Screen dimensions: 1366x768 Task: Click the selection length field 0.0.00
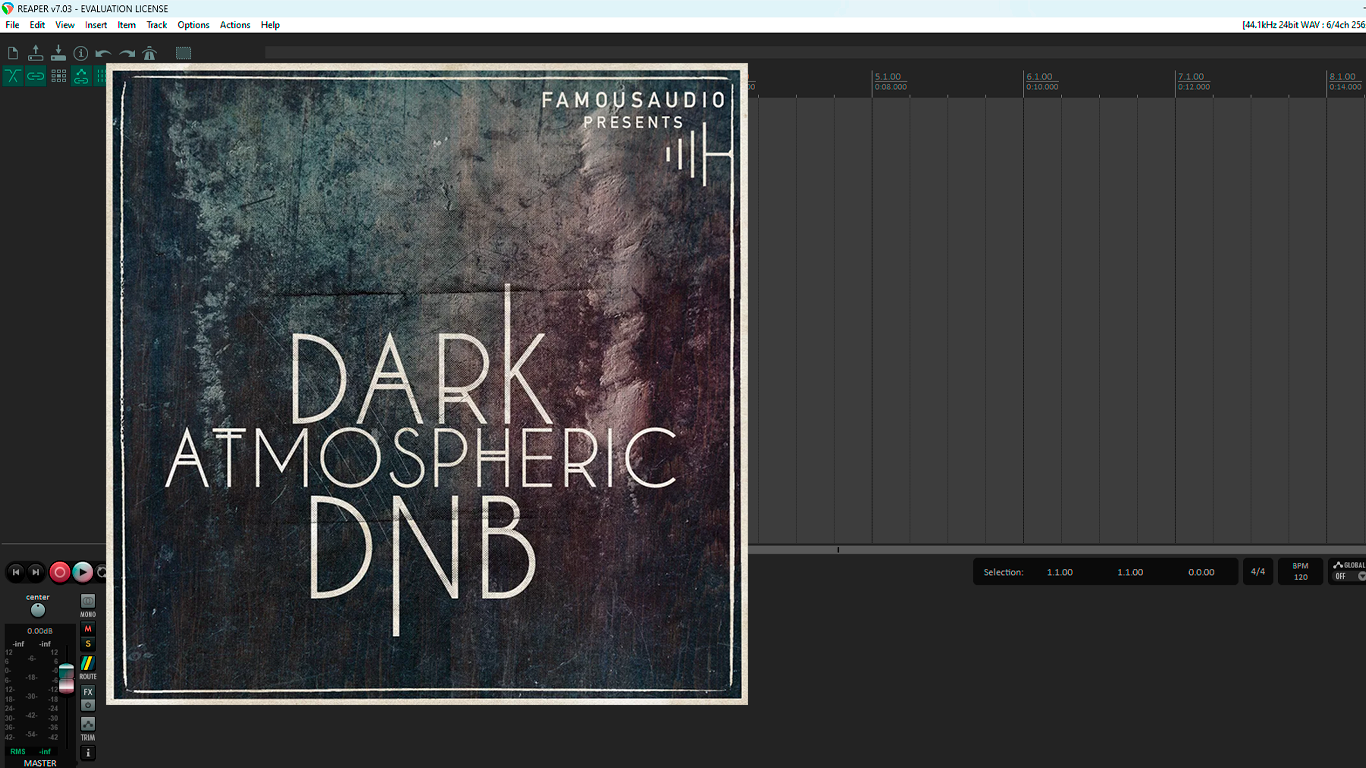click(1201, 572)
